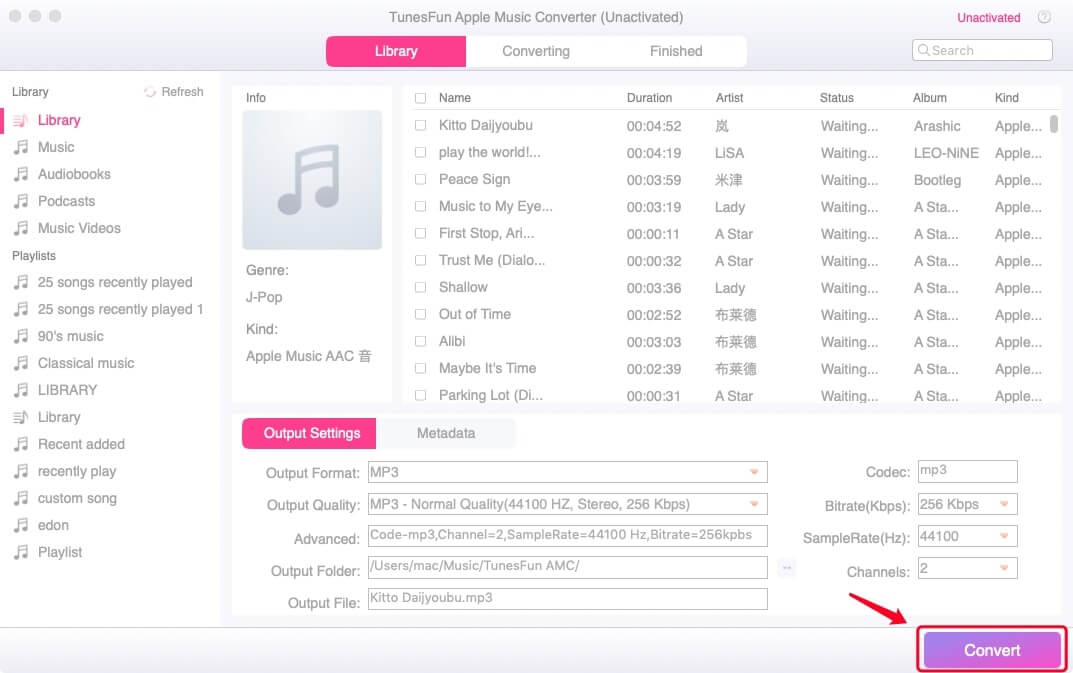
Task: Browse for a different output folder
Action: click(786, 567)
